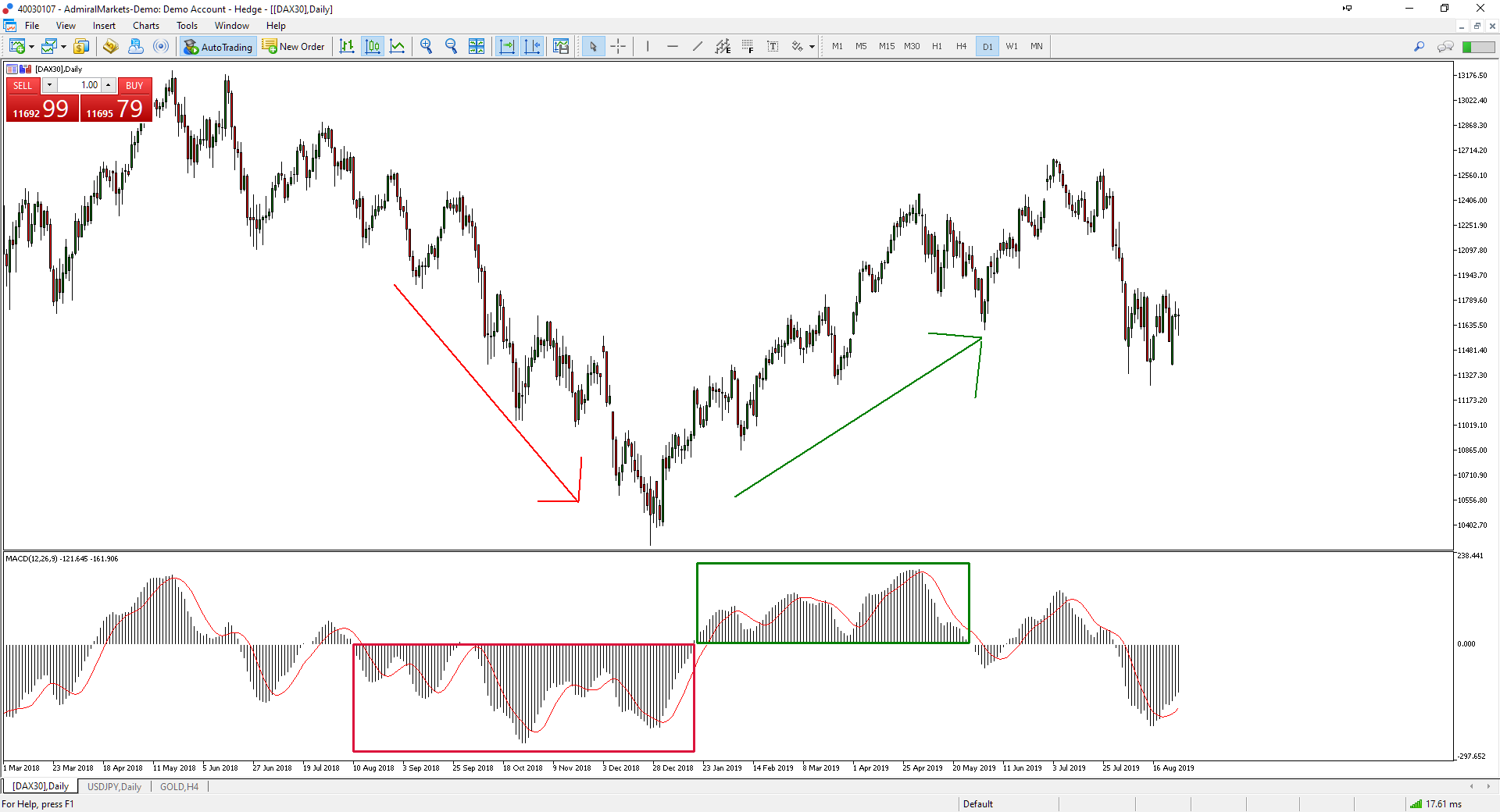Toggle auto scroll to latest bar
The image size is (1500, 812).
[506, 46]
